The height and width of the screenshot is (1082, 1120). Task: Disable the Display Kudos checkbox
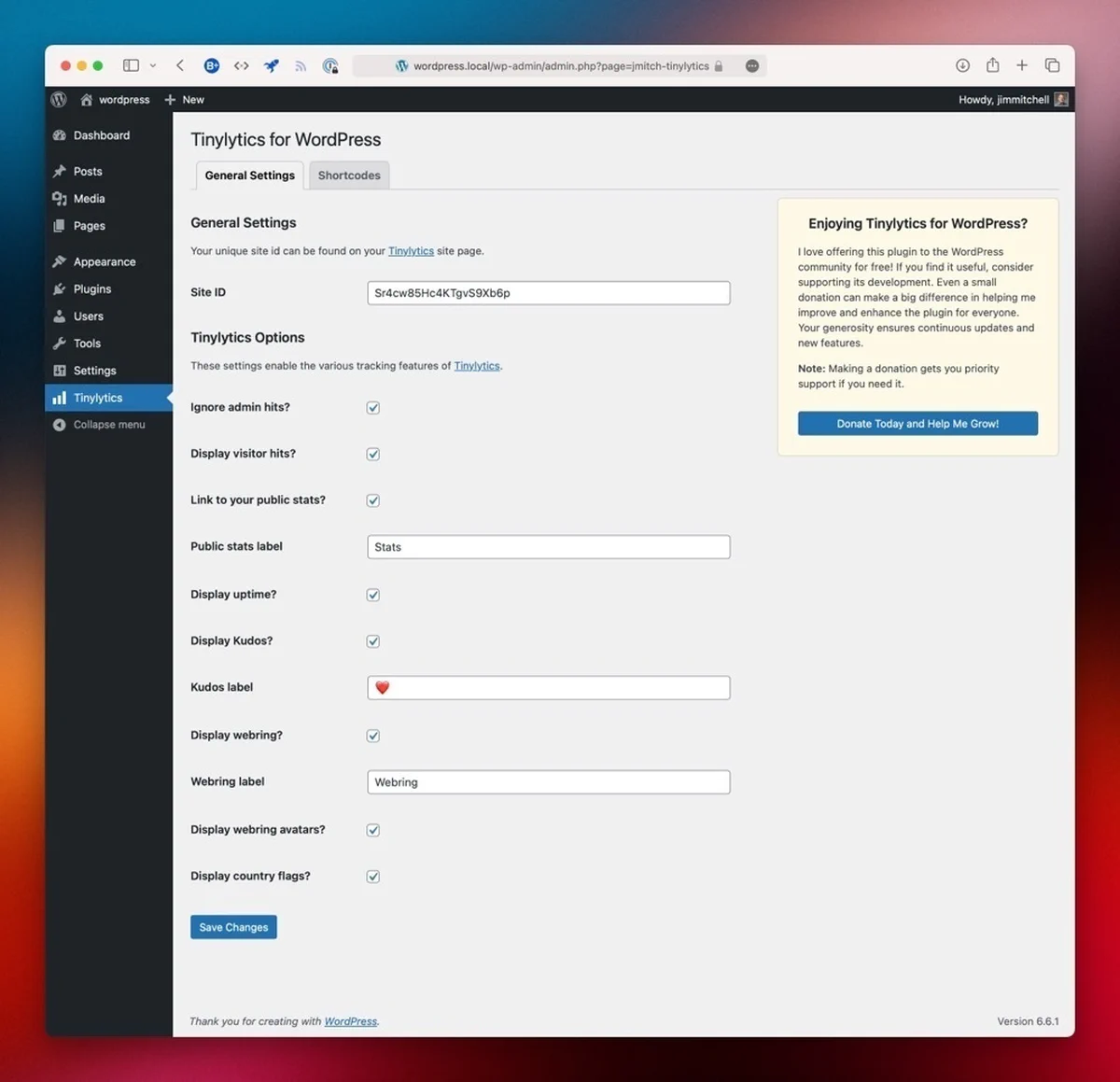pyautogui.click(x=372, y=641)
